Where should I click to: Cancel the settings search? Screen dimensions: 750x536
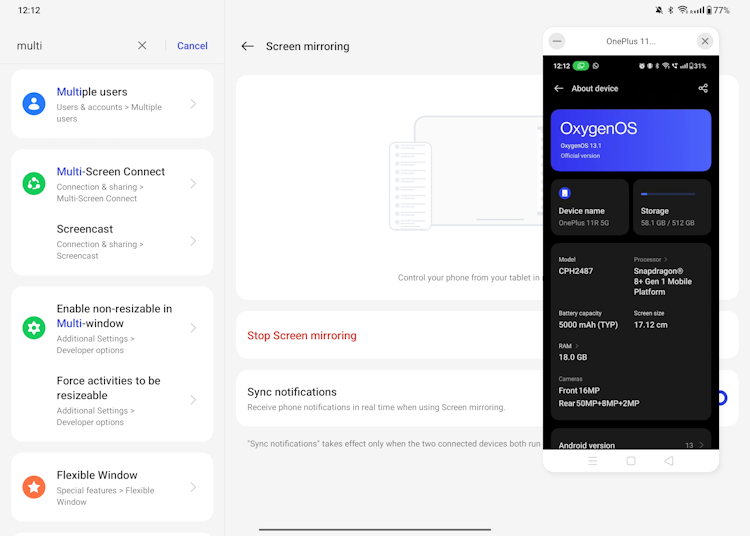tap(192, 45)
